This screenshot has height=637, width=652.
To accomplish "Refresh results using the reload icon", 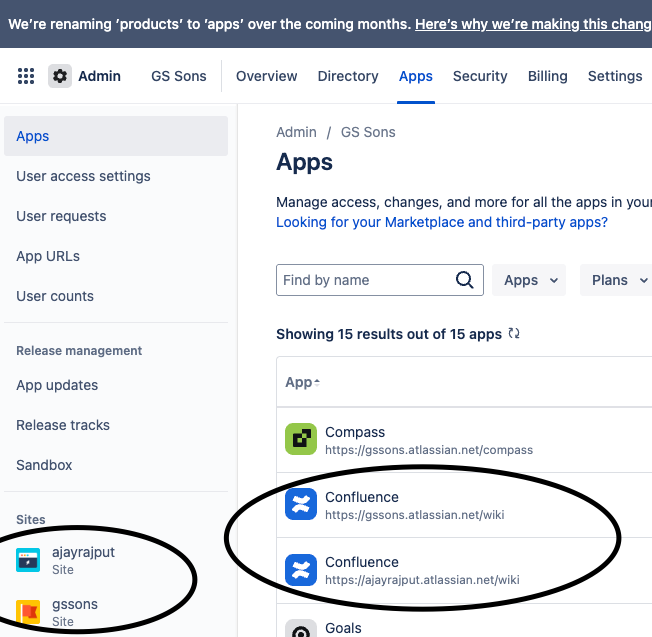I will pos(514,333).
